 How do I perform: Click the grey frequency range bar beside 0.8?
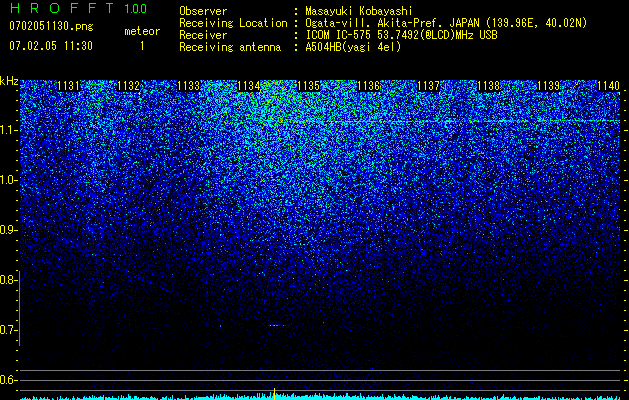(x=19, y=308)
